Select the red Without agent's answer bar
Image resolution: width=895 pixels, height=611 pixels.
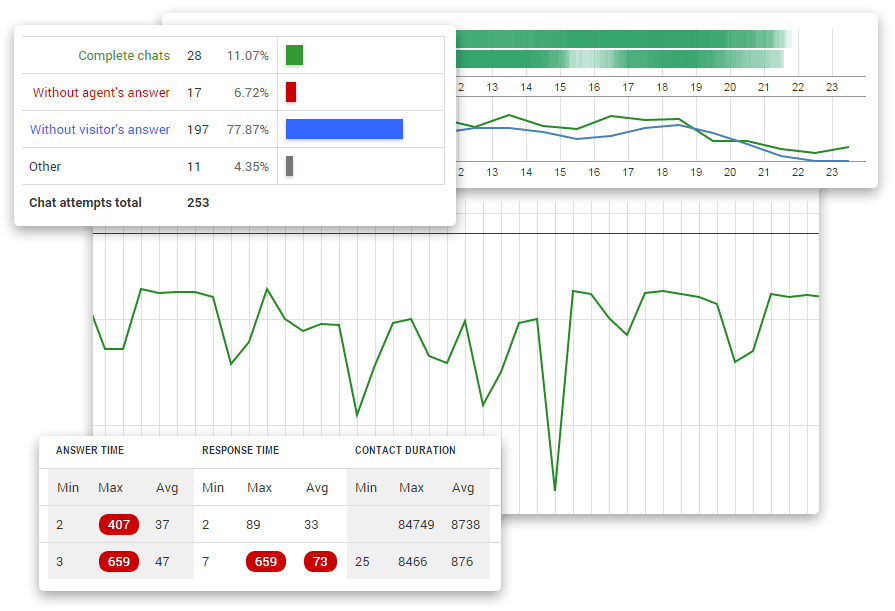coord(290,92)
